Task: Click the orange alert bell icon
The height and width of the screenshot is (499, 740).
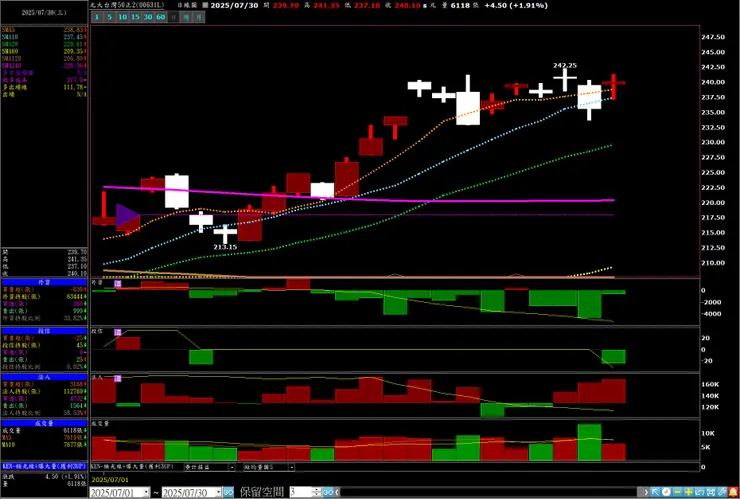Action: 733,492
